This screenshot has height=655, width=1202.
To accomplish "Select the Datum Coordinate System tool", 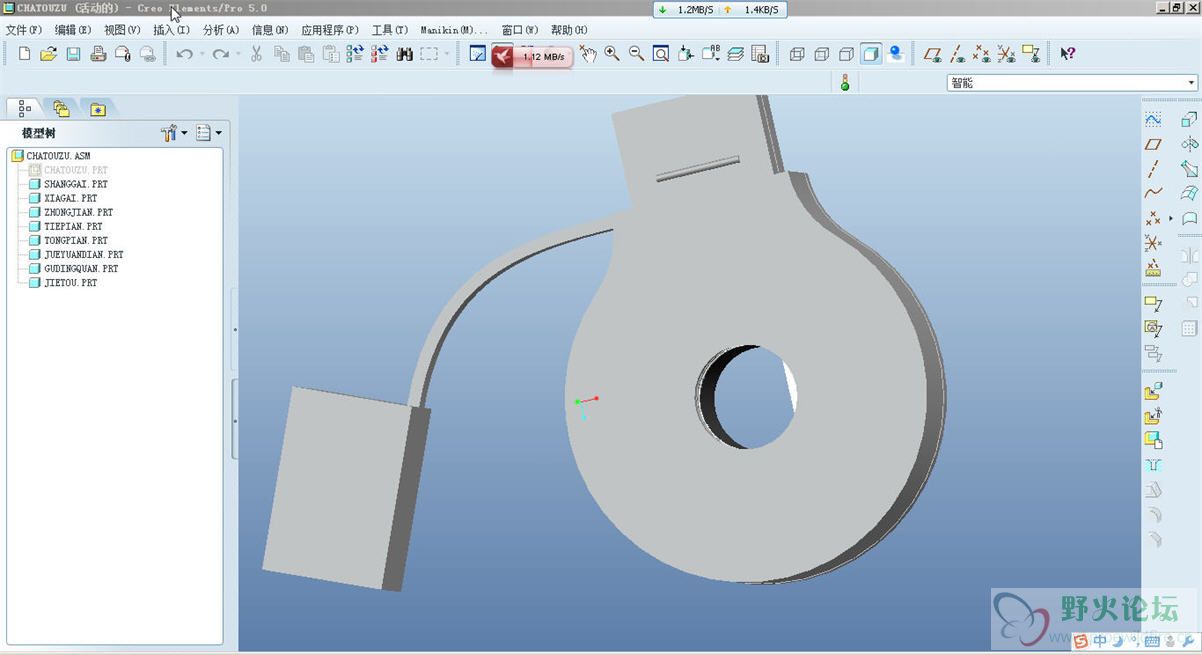I will [1153, 243].
